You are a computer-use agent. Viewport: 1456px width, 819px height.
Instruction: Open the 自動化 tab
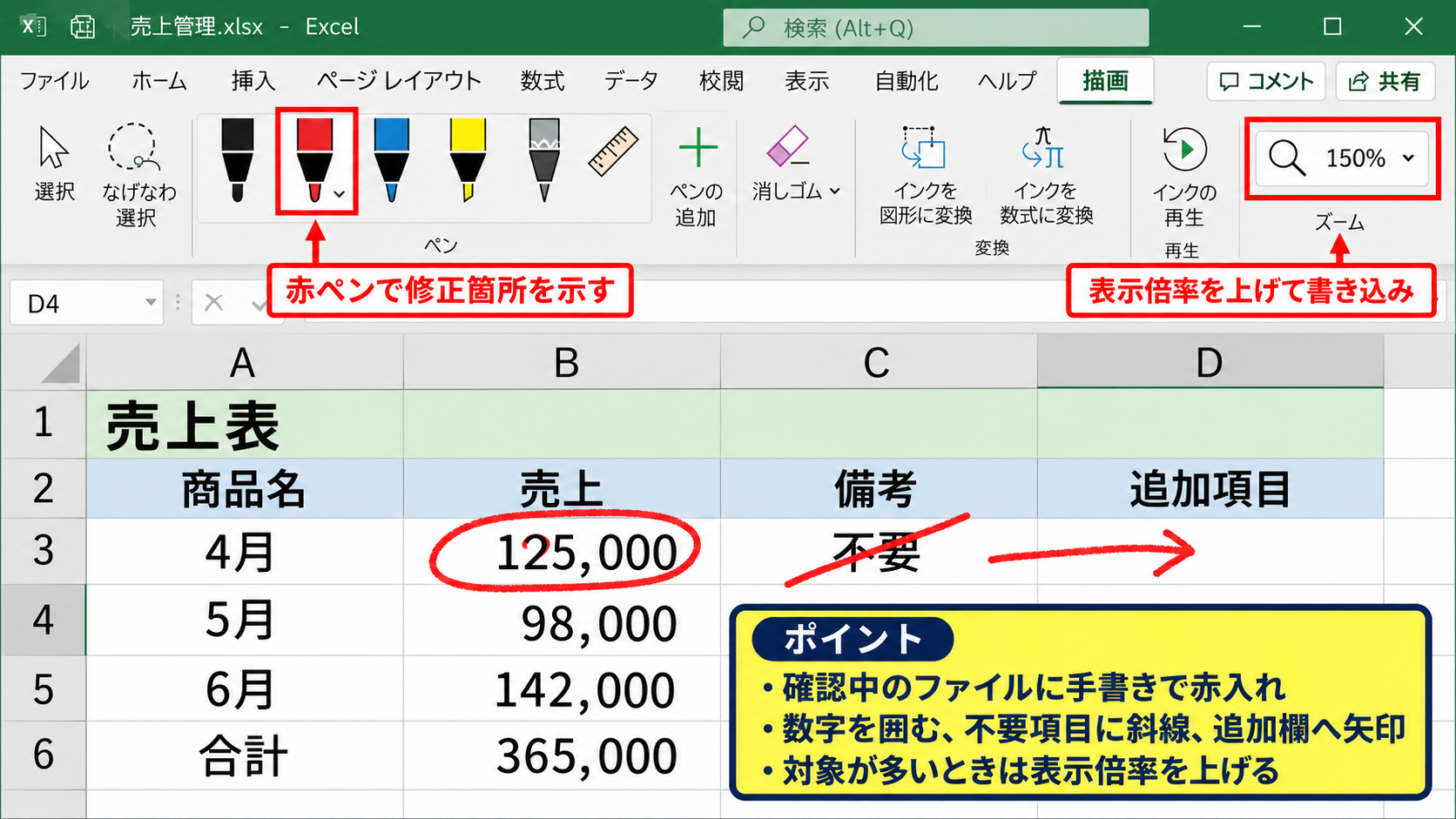[907, 81]
